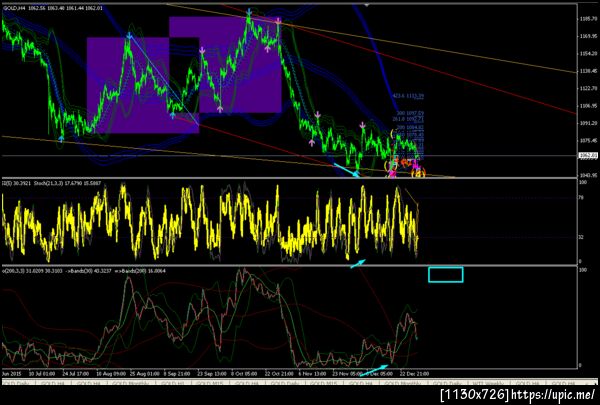Image resolution: width=600 pixels, height=405 pixels.
Task: Click the 1075.45 price scale label
Action: [588, 140]
